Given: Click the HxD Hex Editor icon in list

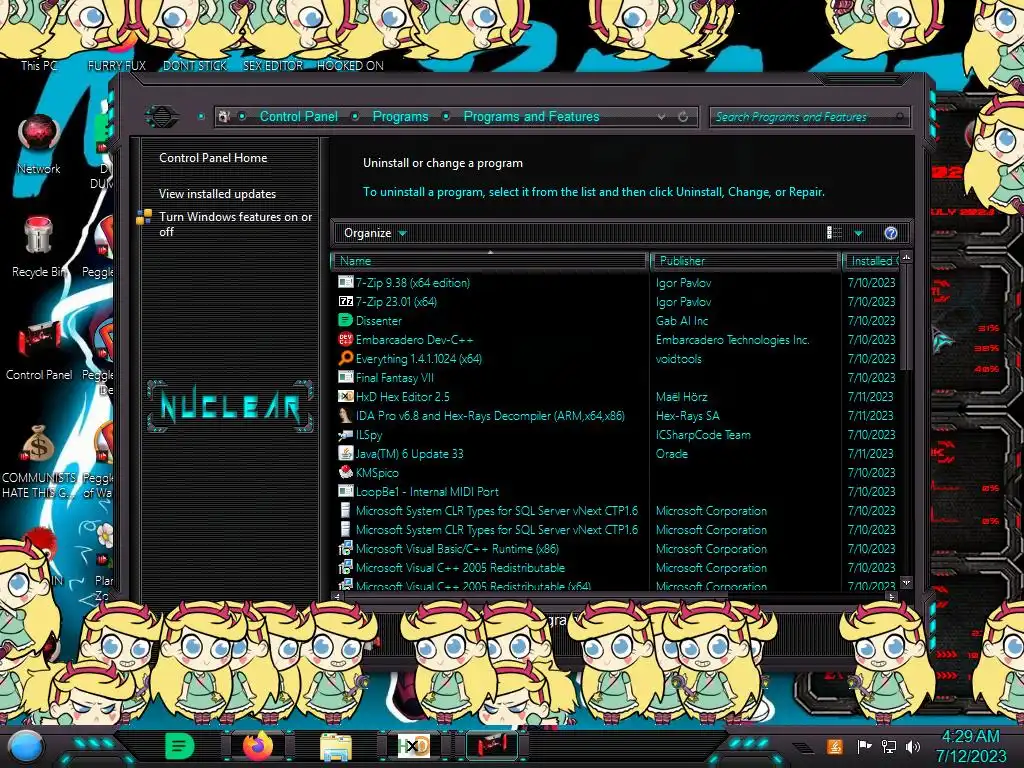Looking at the screenshot, I should (345, 396).
